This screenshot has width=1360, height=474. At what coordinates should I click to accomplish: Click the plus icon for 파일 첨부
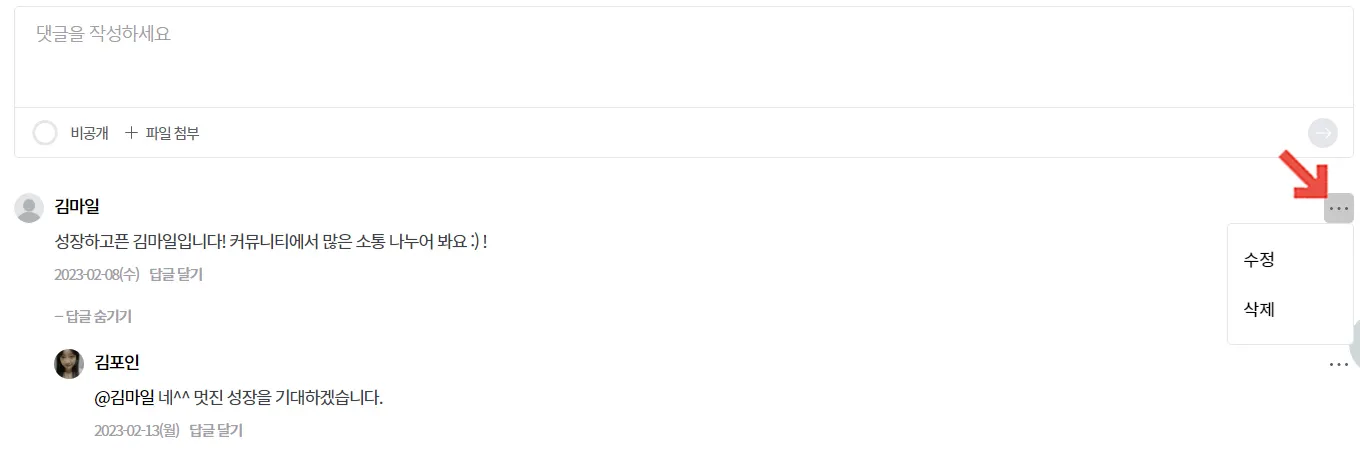coord(131,133)
